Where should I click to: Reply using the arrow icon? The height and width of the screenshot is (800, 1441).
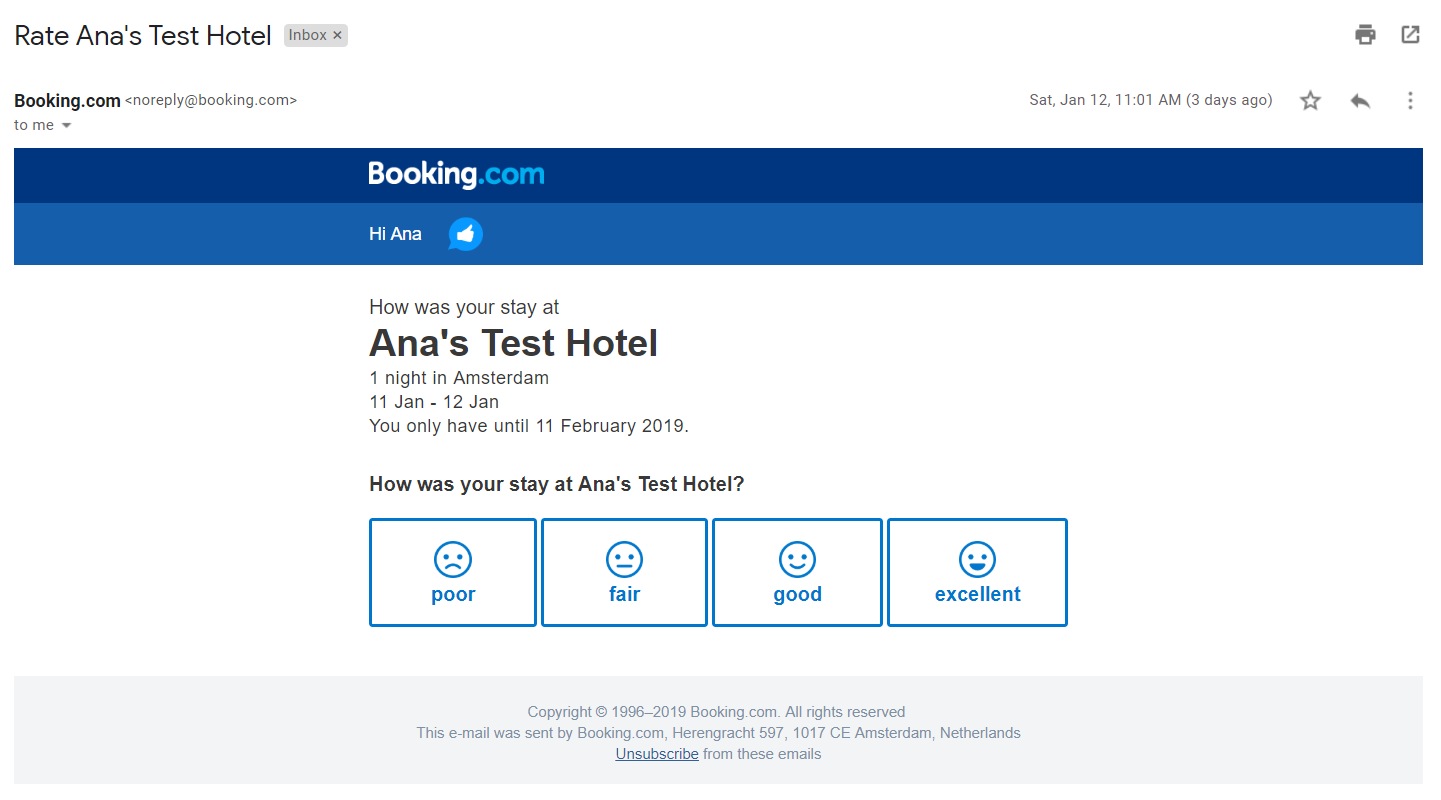click(x=1360, y=100)
